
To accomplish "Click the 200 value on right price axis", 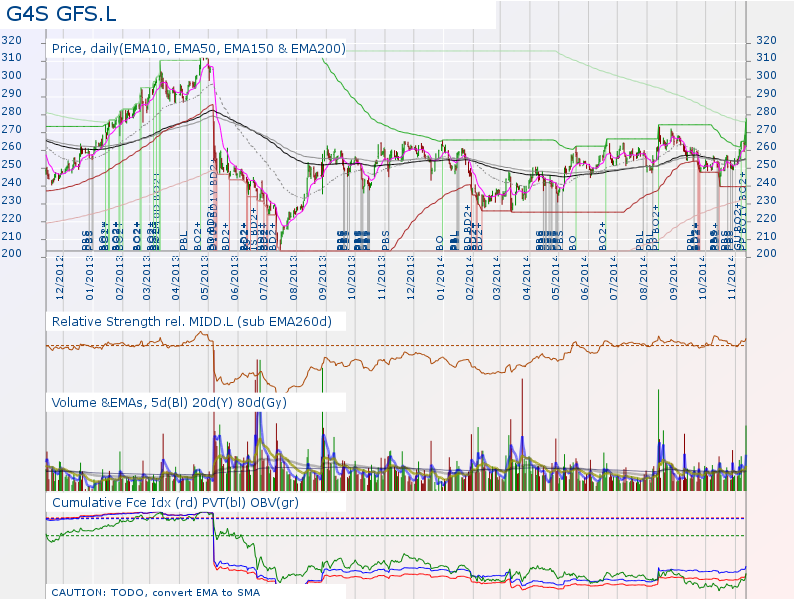I will pos(767,254).
